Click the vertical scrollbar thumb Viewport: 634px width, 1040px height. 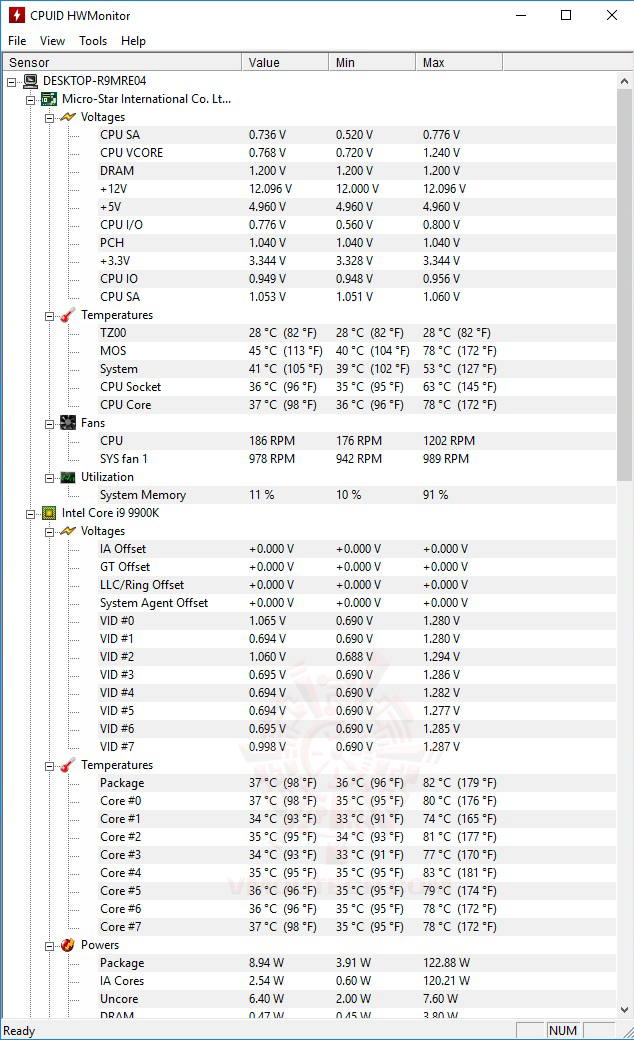624,285
